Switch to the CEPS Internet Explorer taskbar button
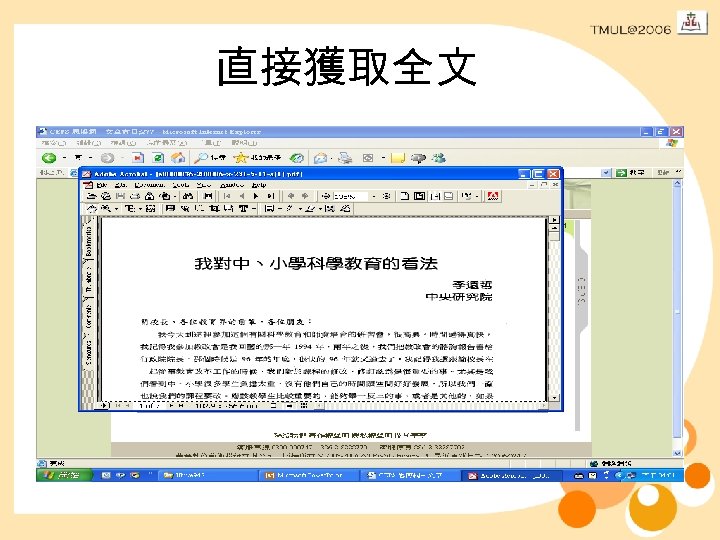 (x=409, y=475)
